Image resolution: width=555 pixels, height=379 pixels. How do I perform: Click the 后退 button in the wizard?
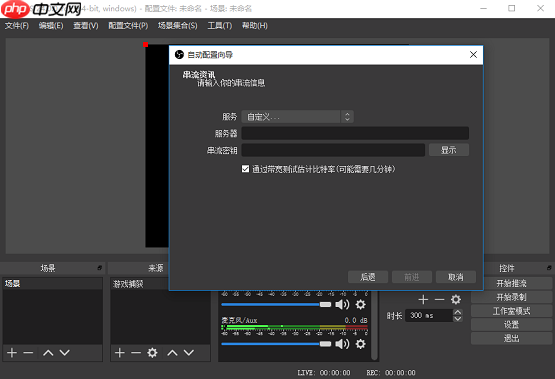pyautogui.click(x=368, y=277)
